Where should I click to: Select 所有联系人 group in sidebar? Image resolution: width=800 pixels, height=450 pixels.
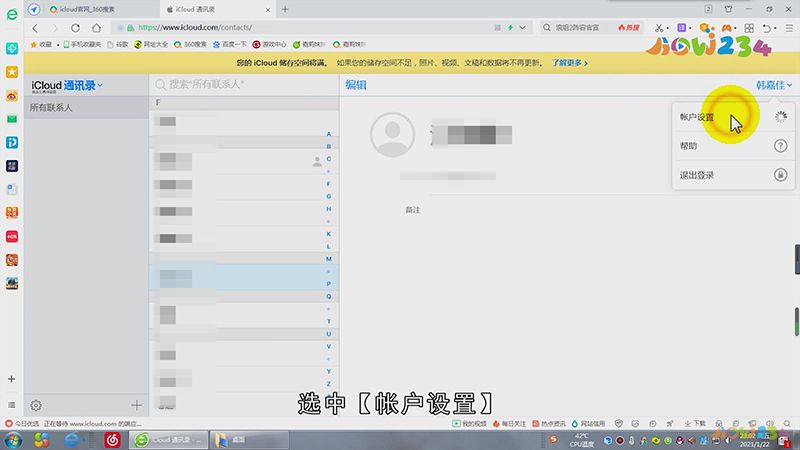pyautogui.click(x=86, y=108)
